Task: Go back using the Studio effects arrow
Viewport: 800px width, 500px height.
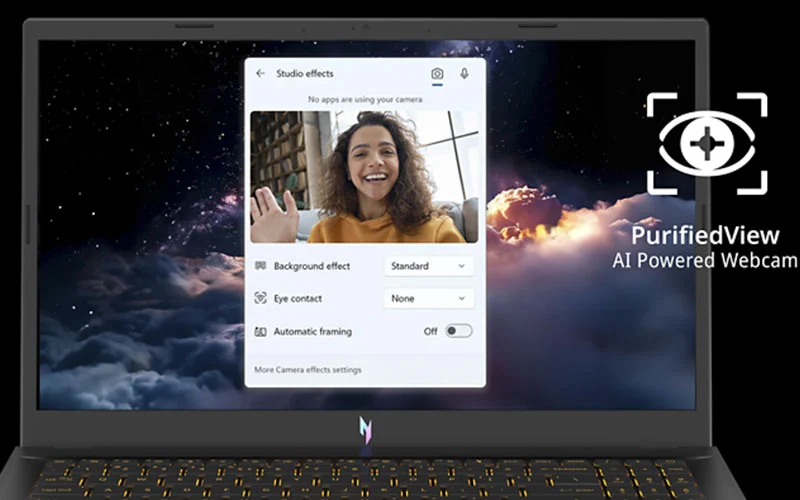Action: click(x=260, y=73)
